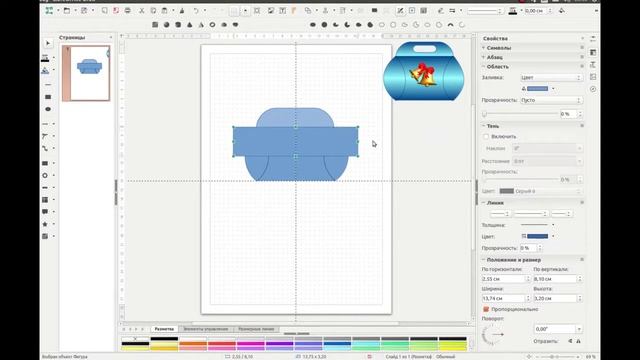Click the 'Страницы' panel header
Image resolution: width=640 pixels, height=360 pixels.
[72, 38]
